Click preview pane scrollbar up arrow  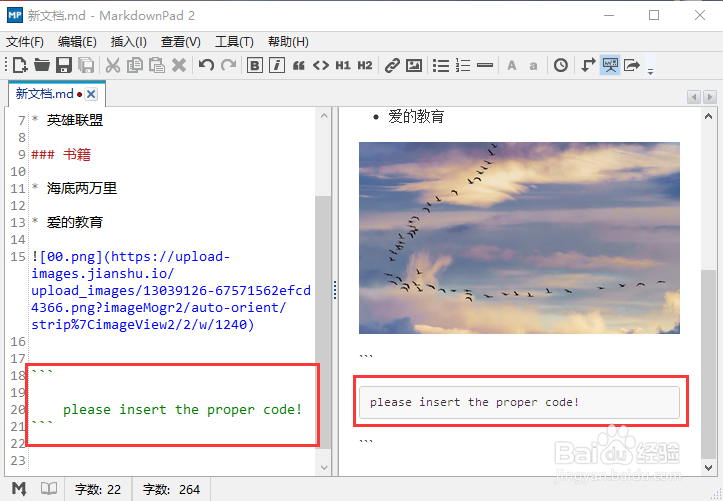coord(709,116)
